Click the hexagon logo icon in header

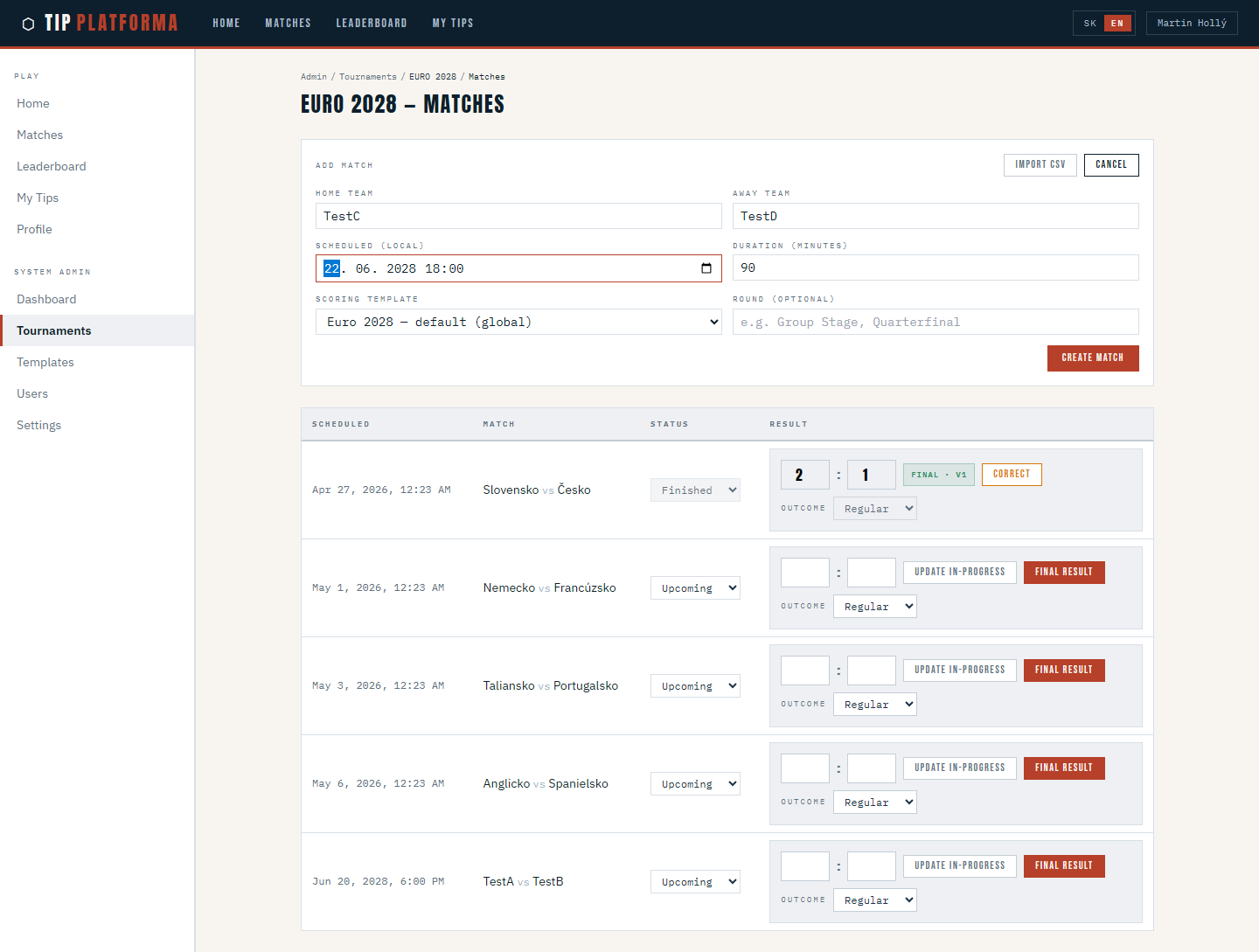click(x=28, y=24)
